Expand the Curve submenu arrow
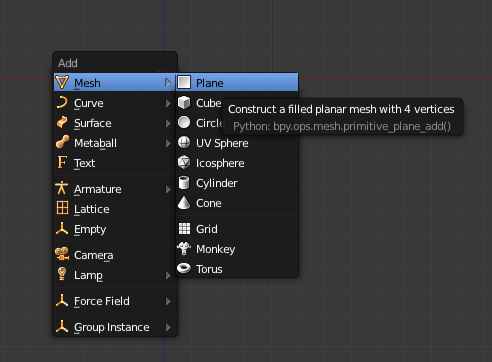The width and height of the screenshot is (492, 362). pyautogui.click(x=168, y=103)
